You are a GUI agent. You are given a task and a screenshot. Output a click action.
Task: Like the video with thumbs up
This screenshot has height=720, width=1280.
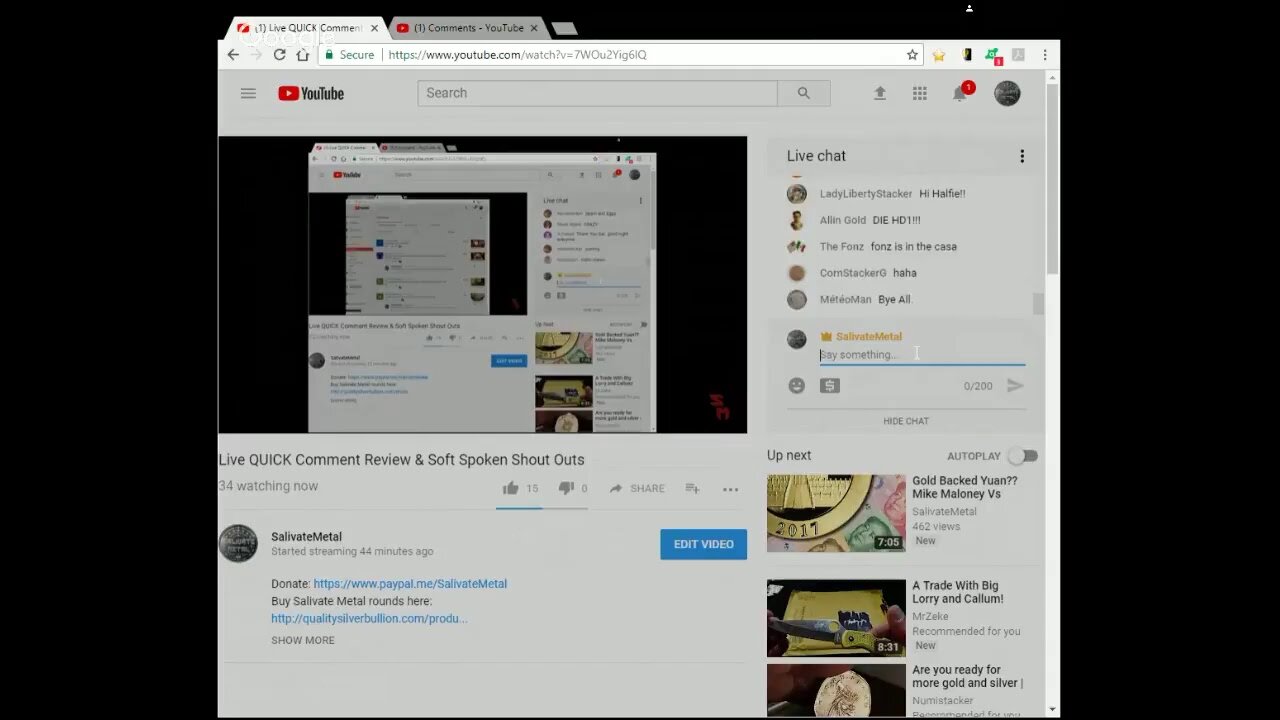[x=511, y=488]
